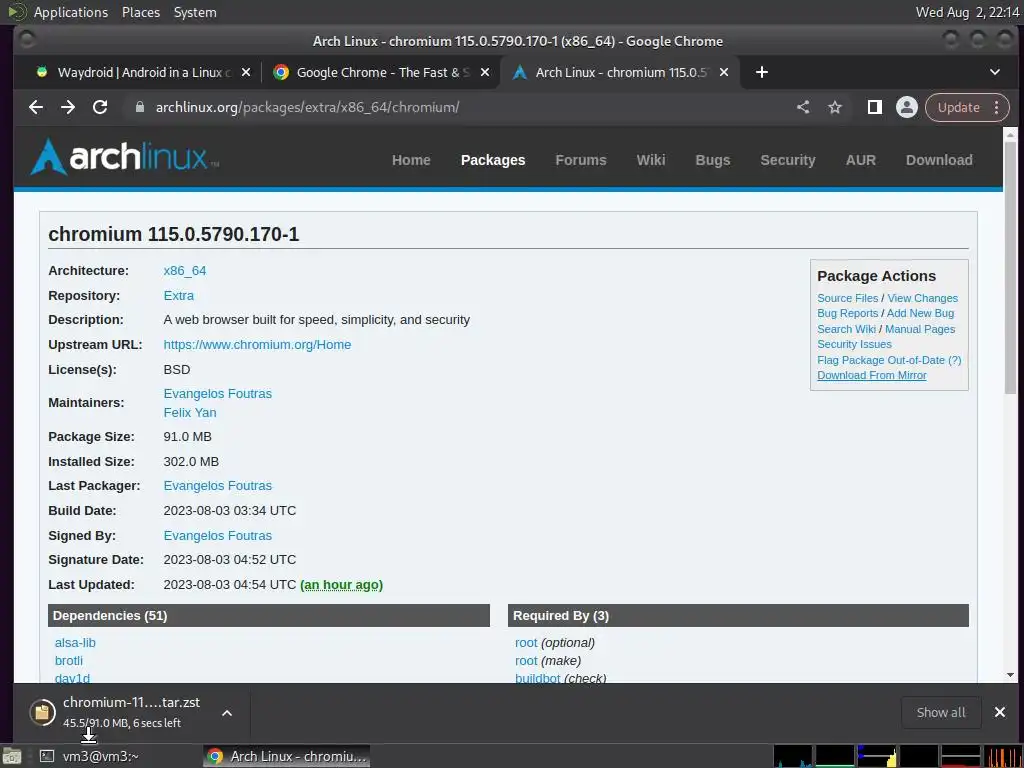Click Show all downloads

coord(940,712)
